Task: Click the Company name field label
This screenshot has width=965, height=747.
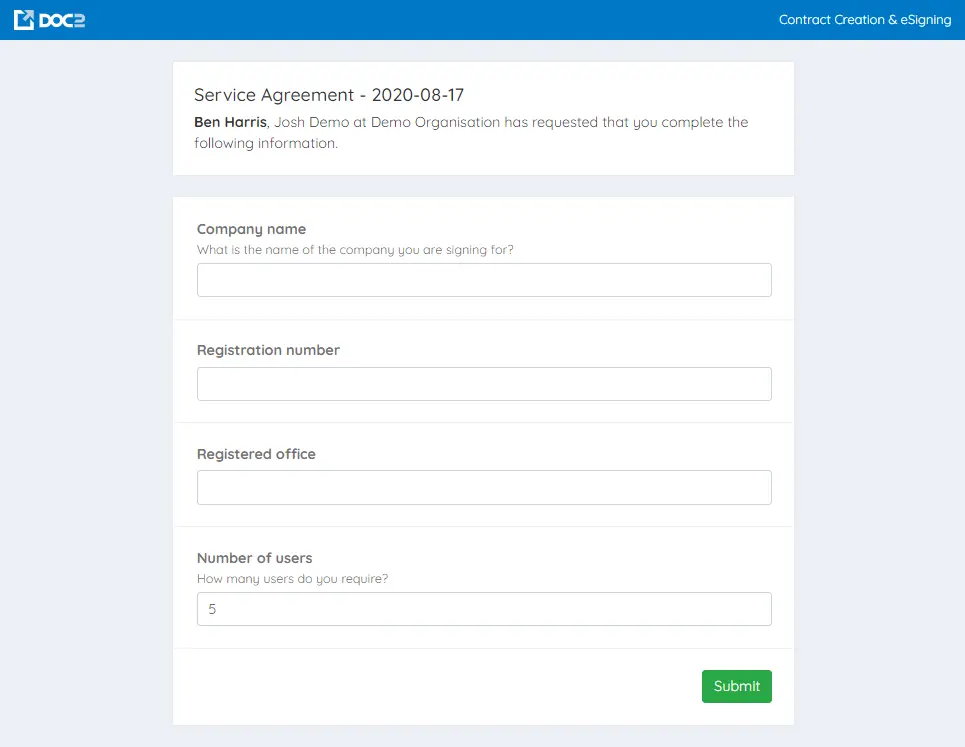Action: (x=251, y=229)
